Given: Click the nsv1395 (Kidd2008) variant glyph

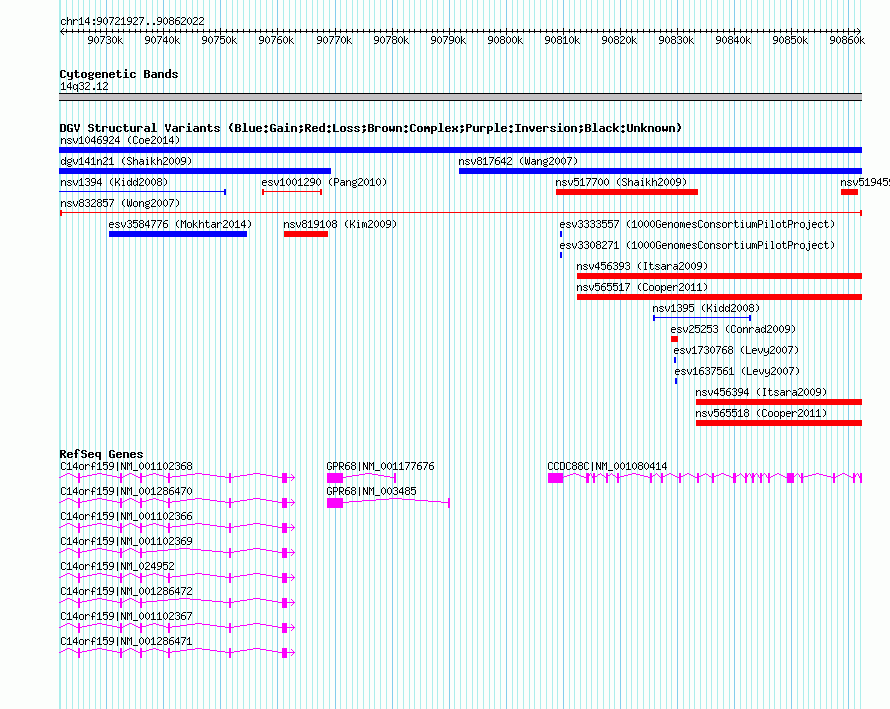Looking at the screenshot, I should [702, 318].
